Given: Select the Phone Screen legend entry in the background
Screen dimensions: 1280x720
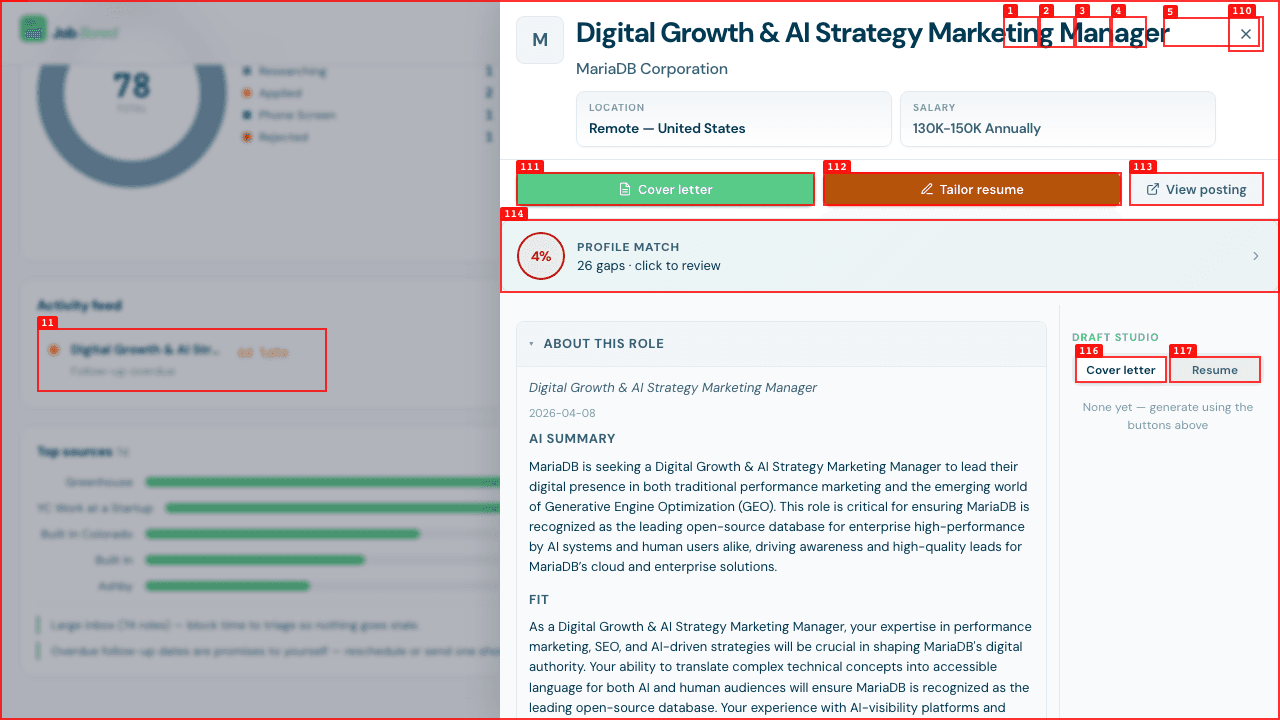Looking at the screenshot, I should click(x=367, y=115).
